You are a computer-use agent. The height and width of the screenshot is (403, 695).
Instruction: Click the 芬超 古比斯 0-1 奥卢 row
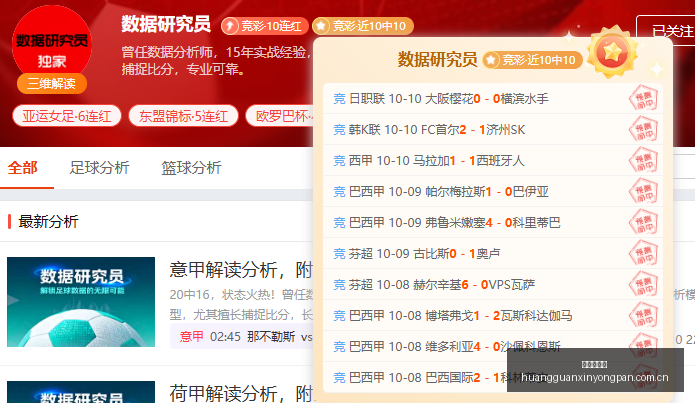pyautogui.click(x=492, y=254)
